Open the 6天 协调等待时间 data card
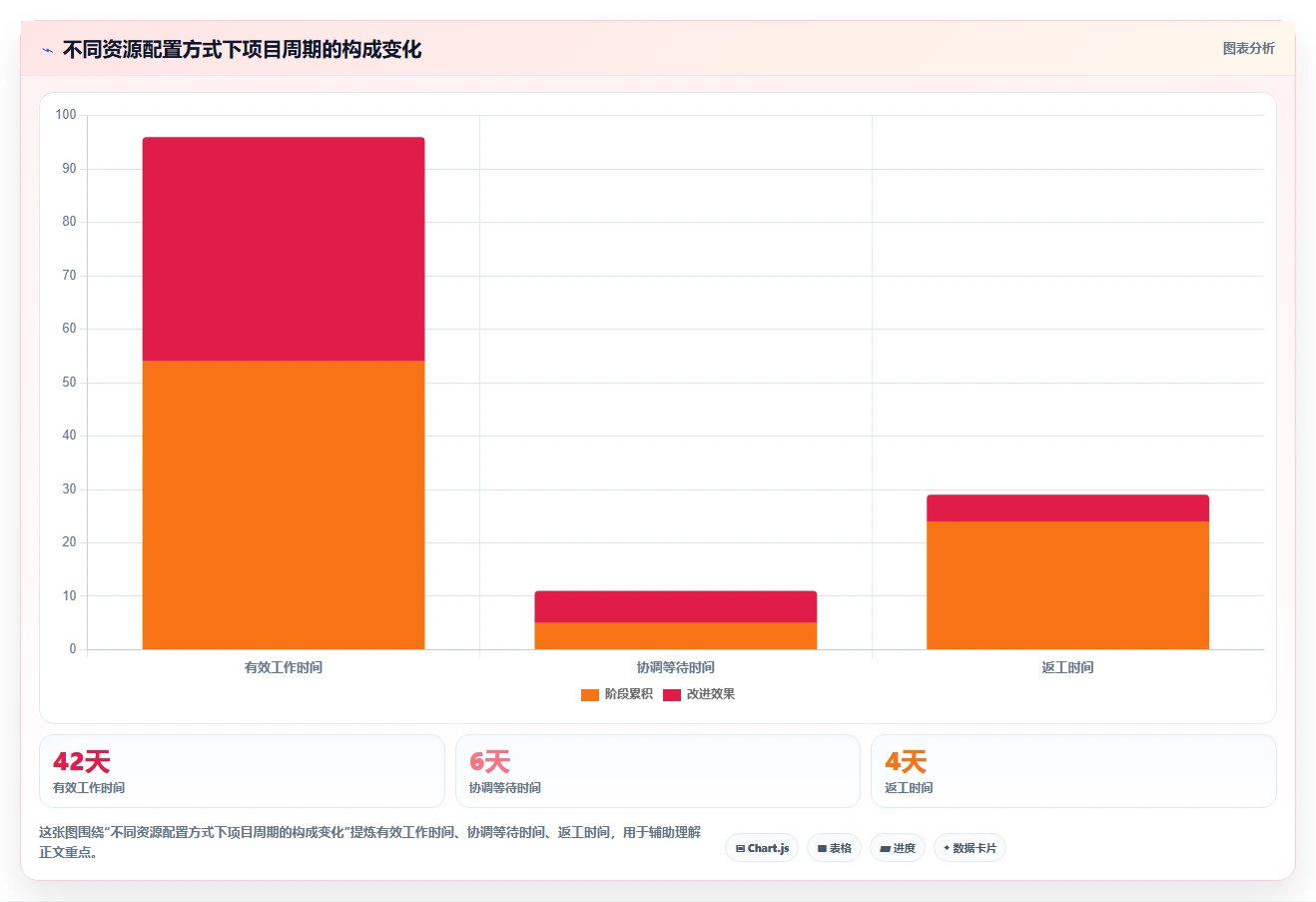 [658, 771]
